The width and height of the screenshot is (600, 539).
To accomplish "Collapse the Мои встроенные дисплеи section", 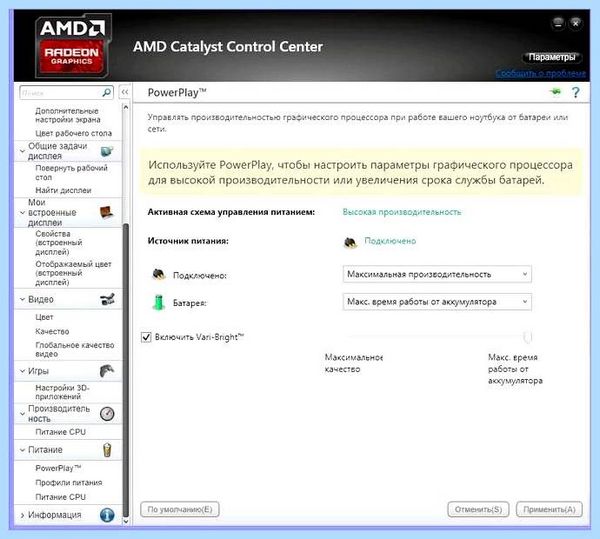I will [22, 212].
